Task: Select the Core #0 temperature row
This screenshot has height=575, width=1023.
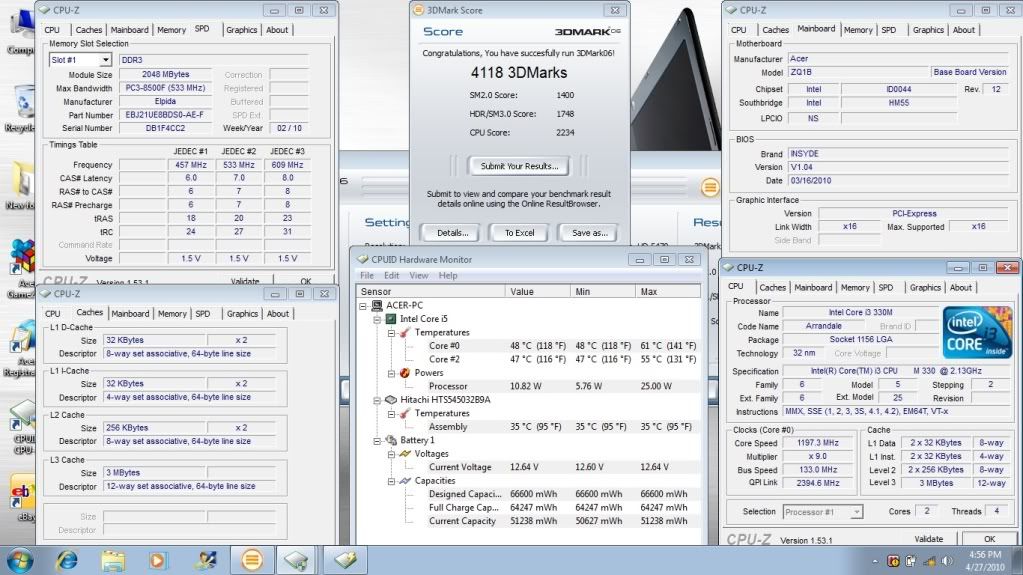Action: [528, 346]
